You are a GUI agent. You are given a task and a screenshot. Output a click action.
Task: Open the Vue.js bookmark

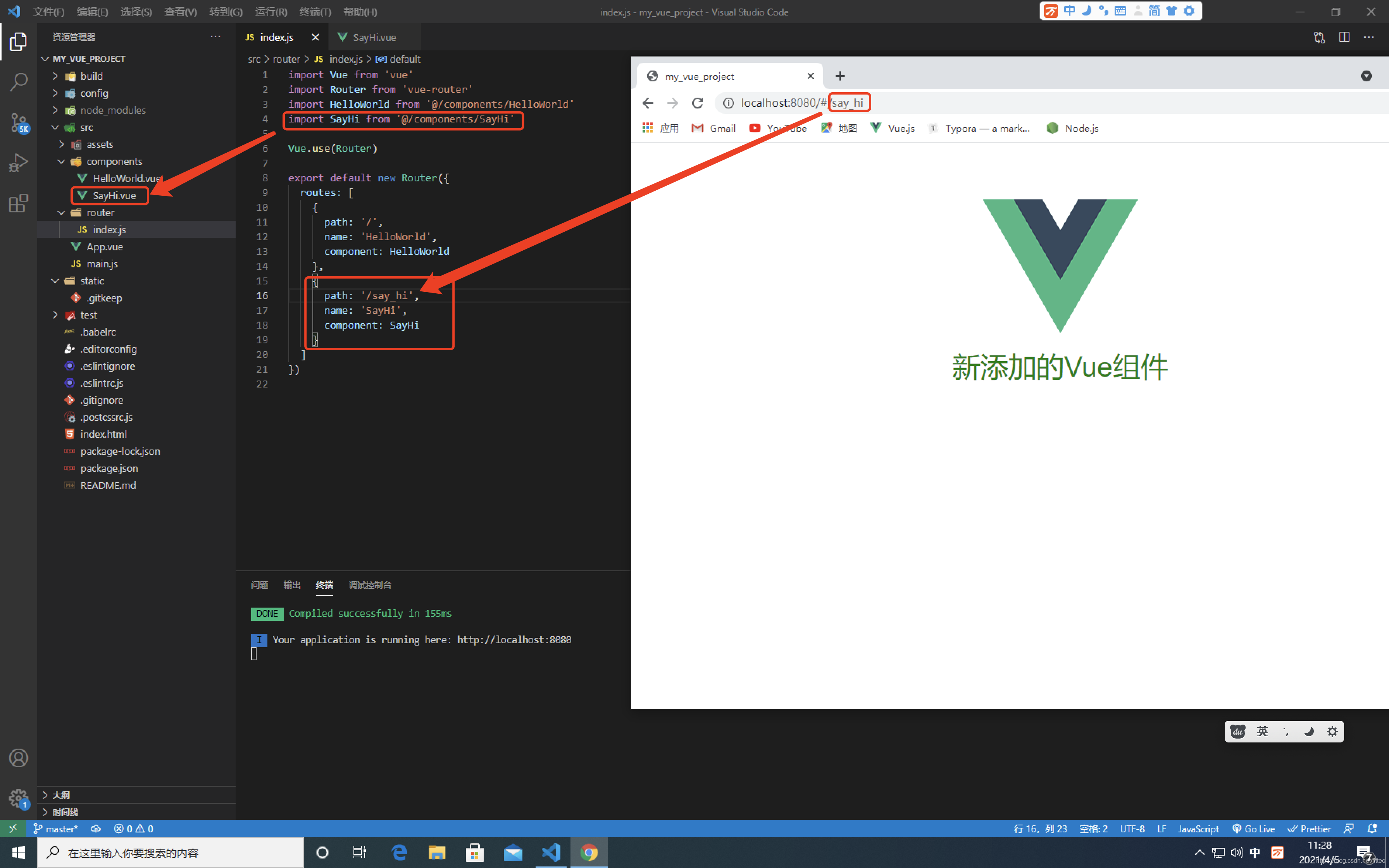pyautogui.click(x=893, y=128)
